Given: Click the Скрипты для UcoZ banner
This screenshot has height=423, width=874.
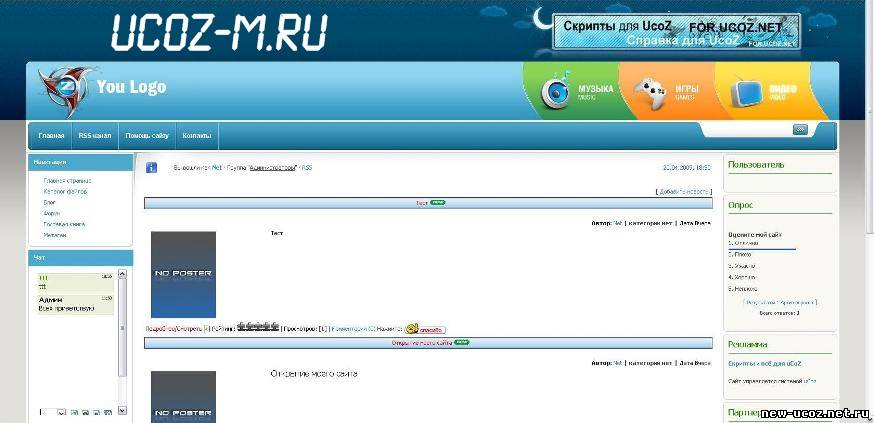Looking at the screenshot, I should coord(676,31).
